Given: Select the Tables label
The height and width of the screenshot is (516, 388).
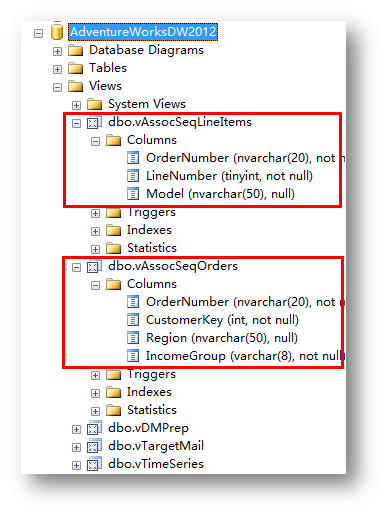Looking at the screenshot, I should coord(108,68).
